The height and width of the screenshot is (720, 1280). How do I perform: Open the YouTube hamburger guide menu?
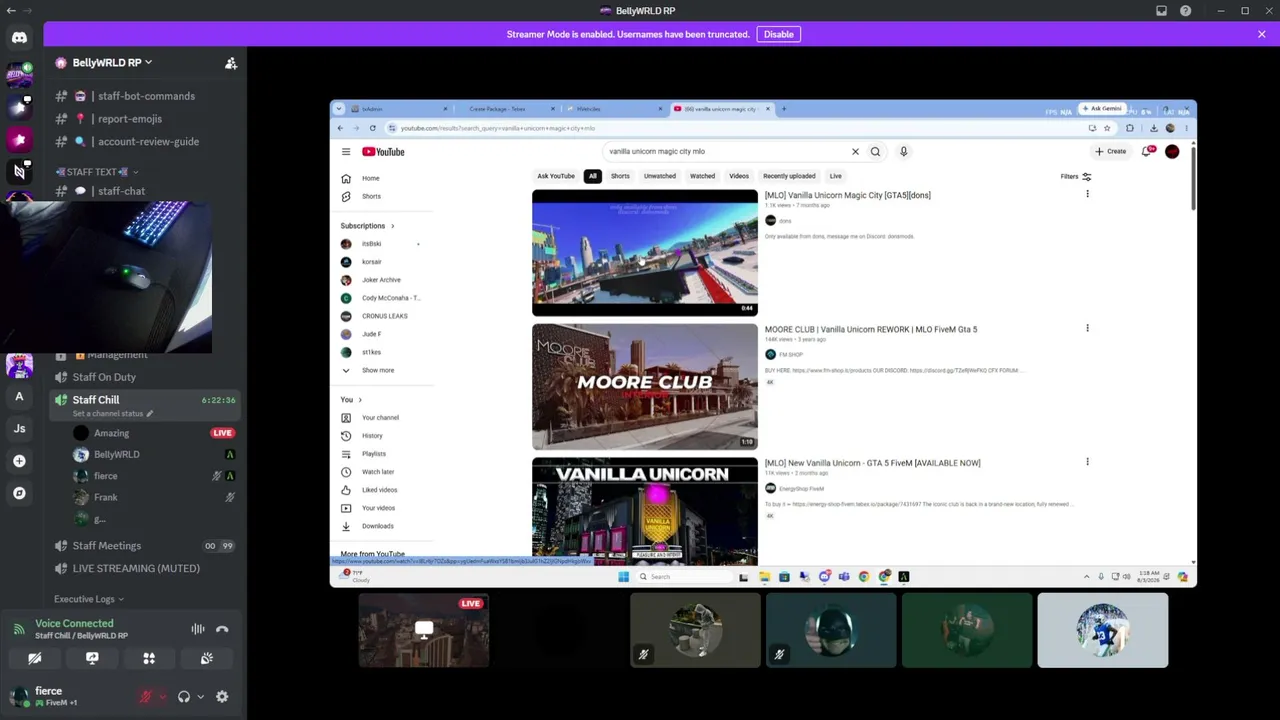point(346,152)
